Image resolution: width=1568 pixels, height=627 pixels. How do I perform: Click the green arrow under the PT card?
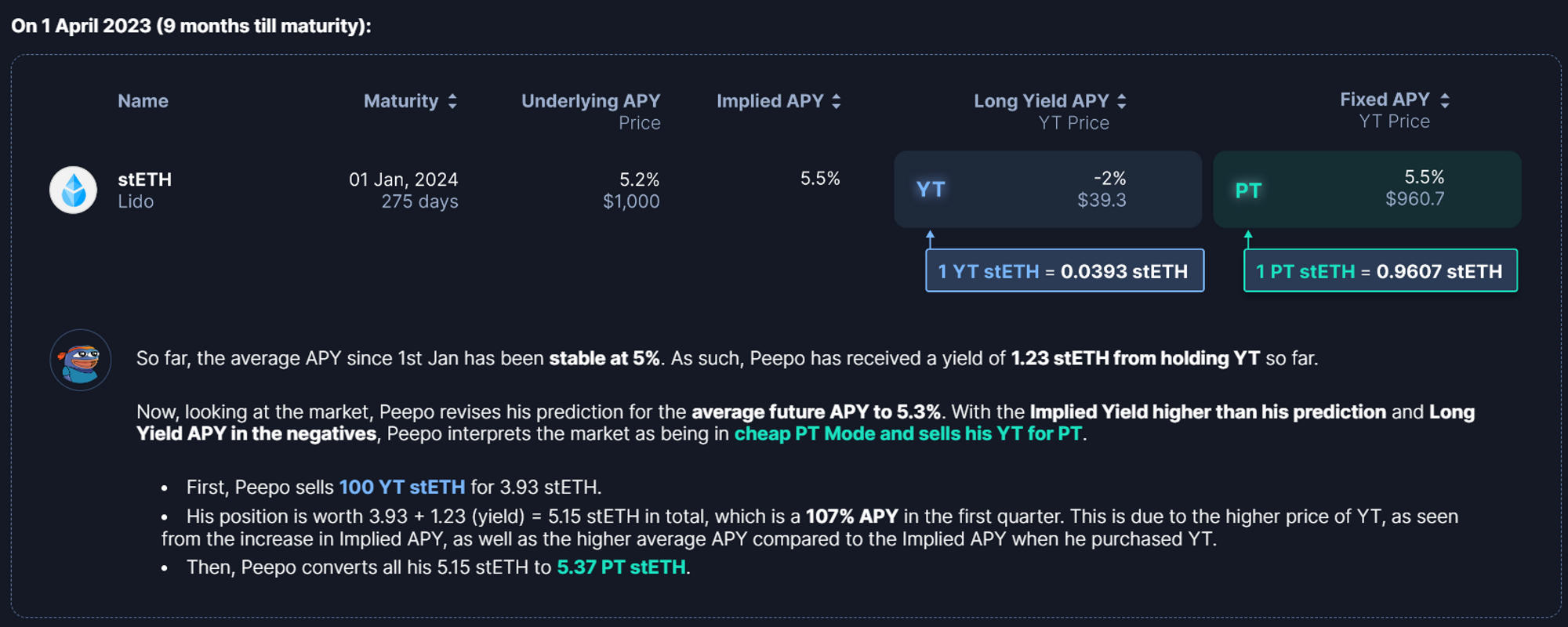coord(1248,238)
